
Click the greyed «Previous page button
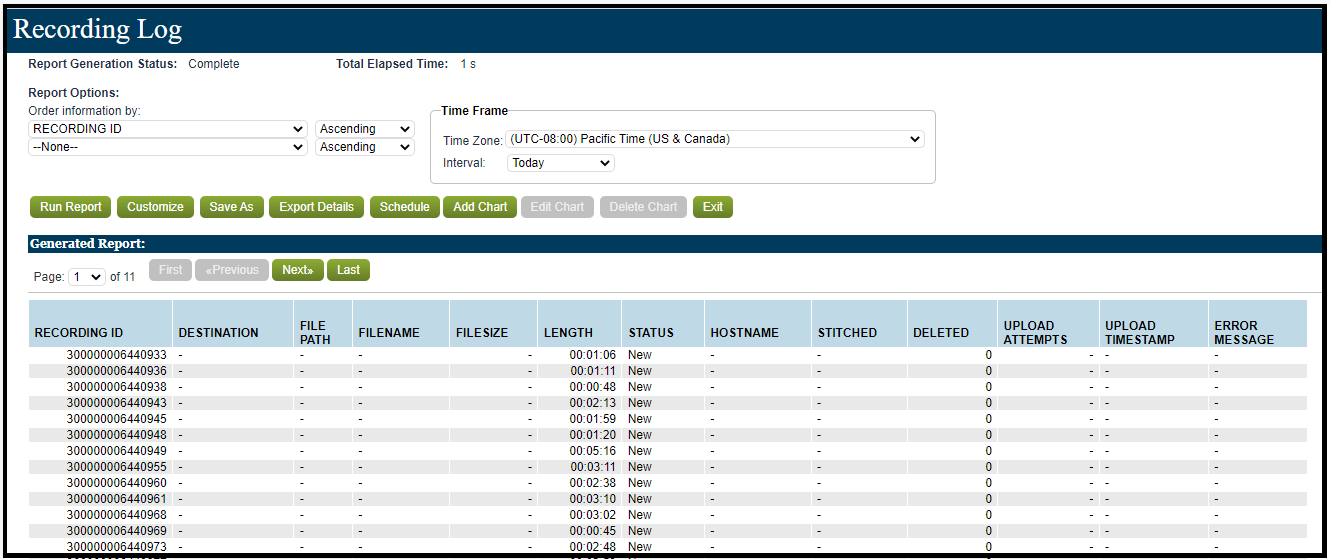point(232,270)
